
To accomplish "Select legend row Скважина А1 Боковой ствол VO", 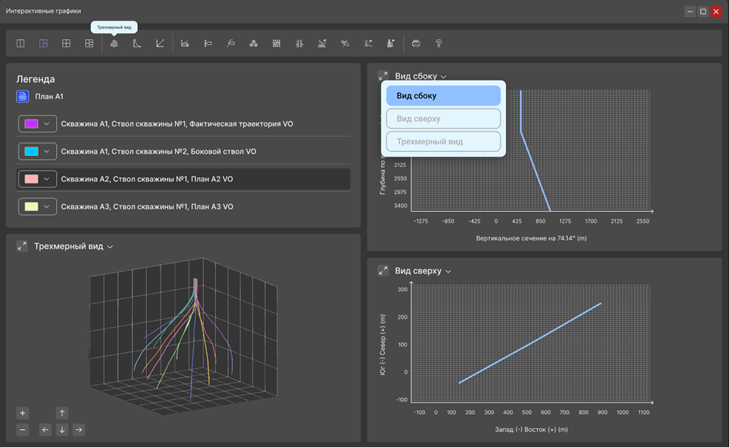I will 183,151.
